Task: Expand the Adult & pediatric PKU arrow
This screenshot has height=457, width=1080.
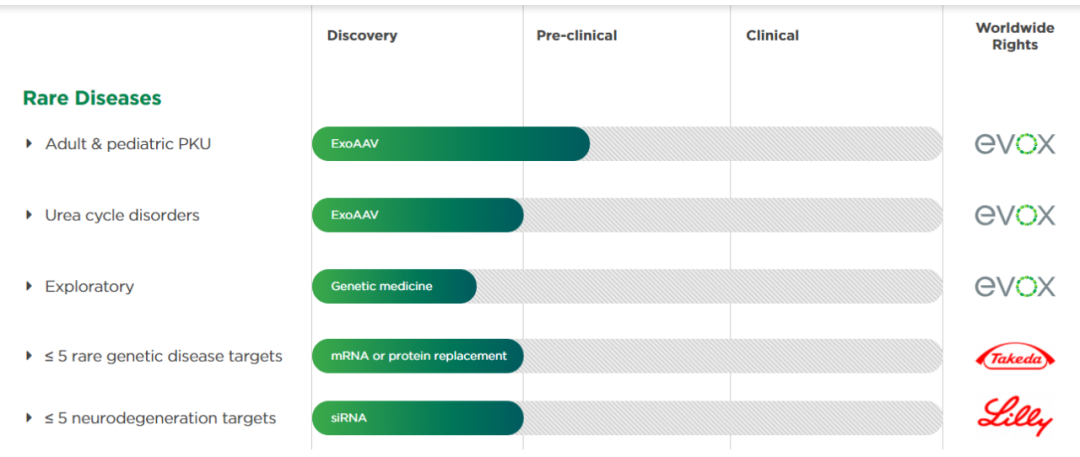Action: pos(29,144)
